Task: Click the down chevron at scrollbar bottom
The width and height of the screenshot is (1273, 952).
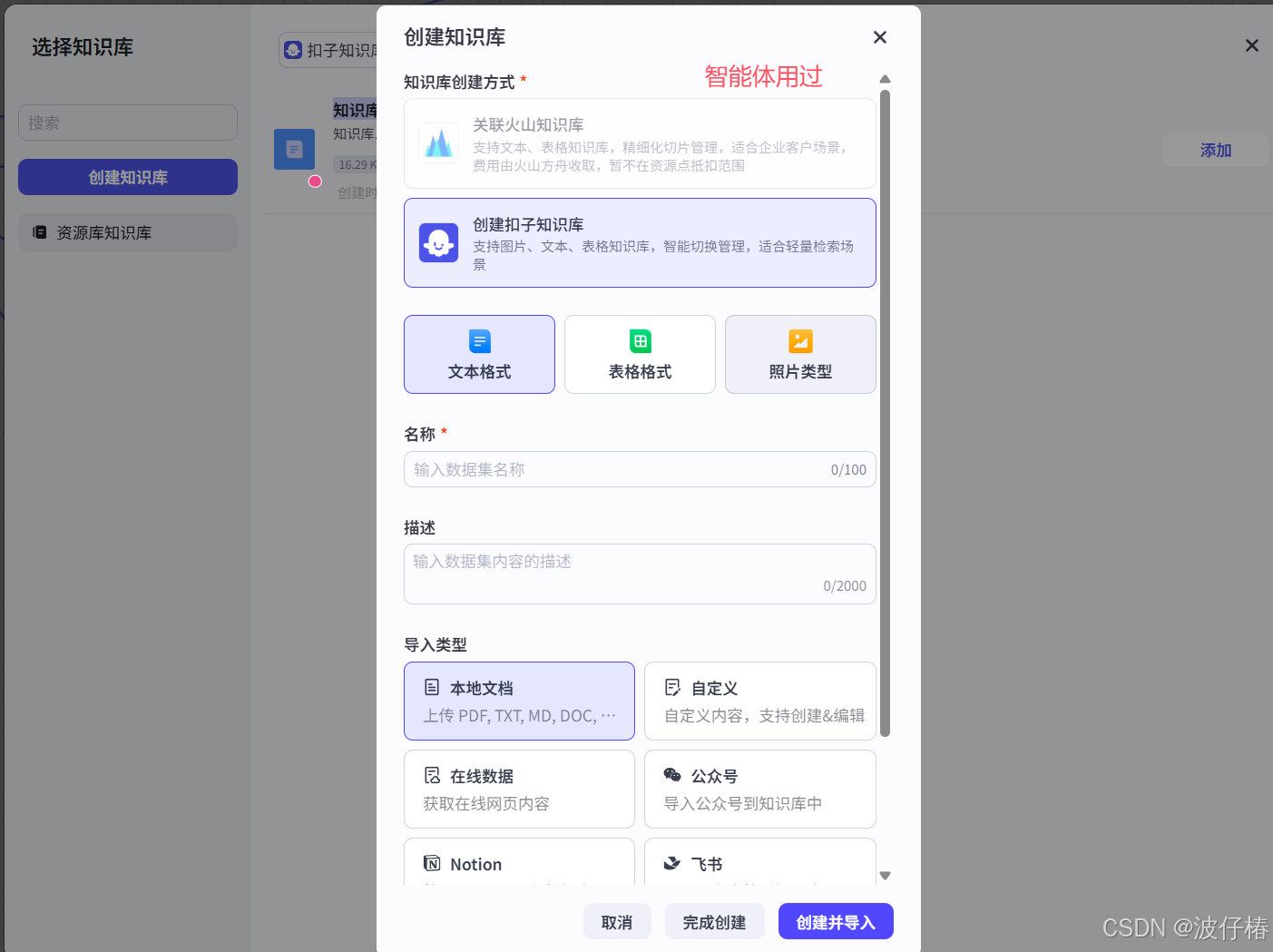Action: [x=885, y=875]
